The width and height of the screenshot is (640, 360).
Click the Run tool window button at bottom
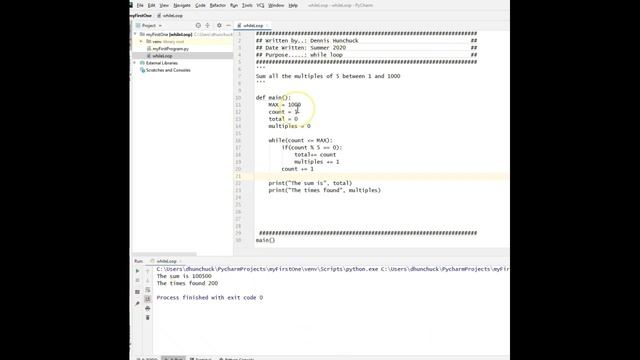[x=174, y=359]
